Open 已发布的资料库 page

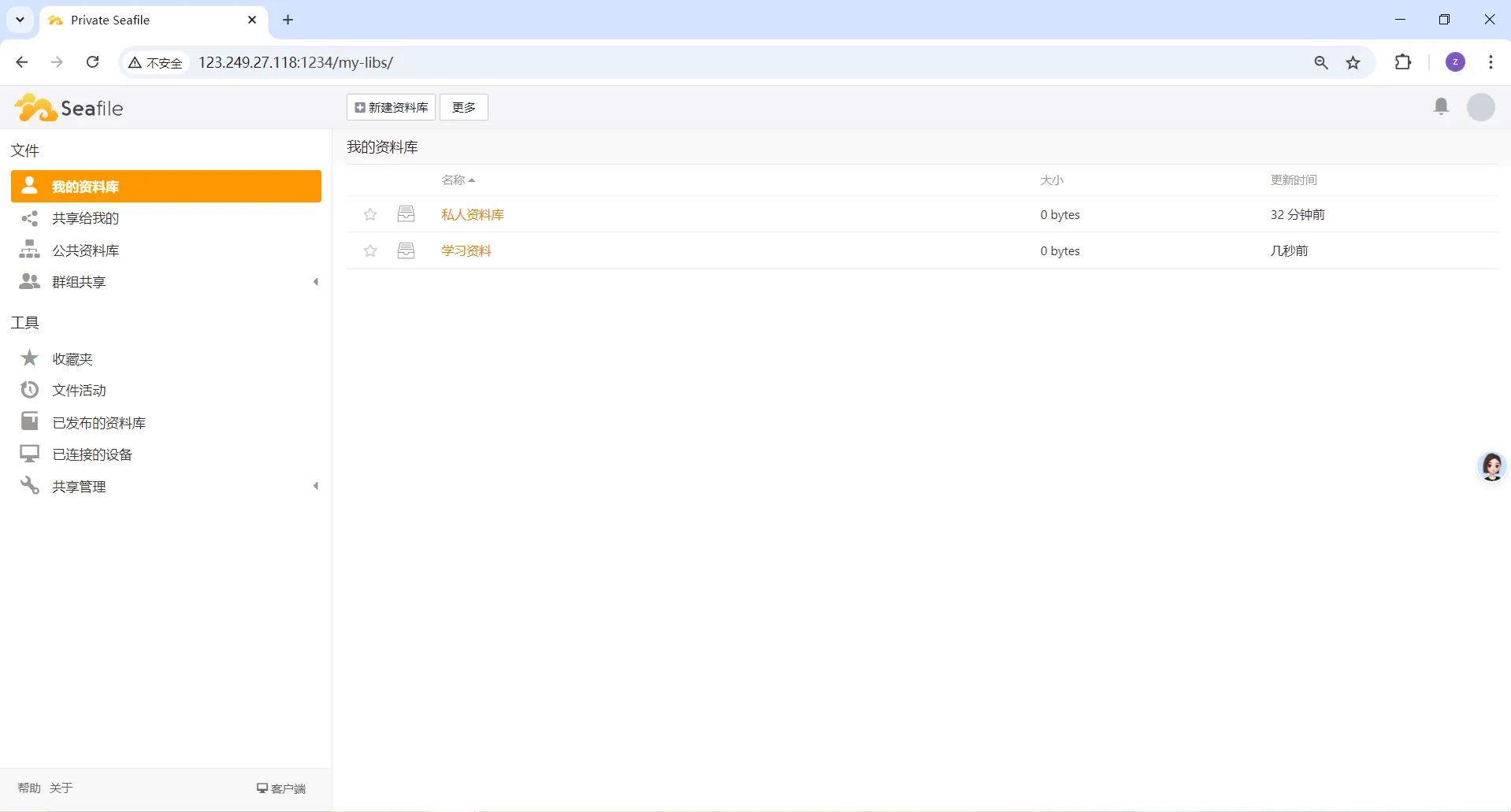(99, 423)
